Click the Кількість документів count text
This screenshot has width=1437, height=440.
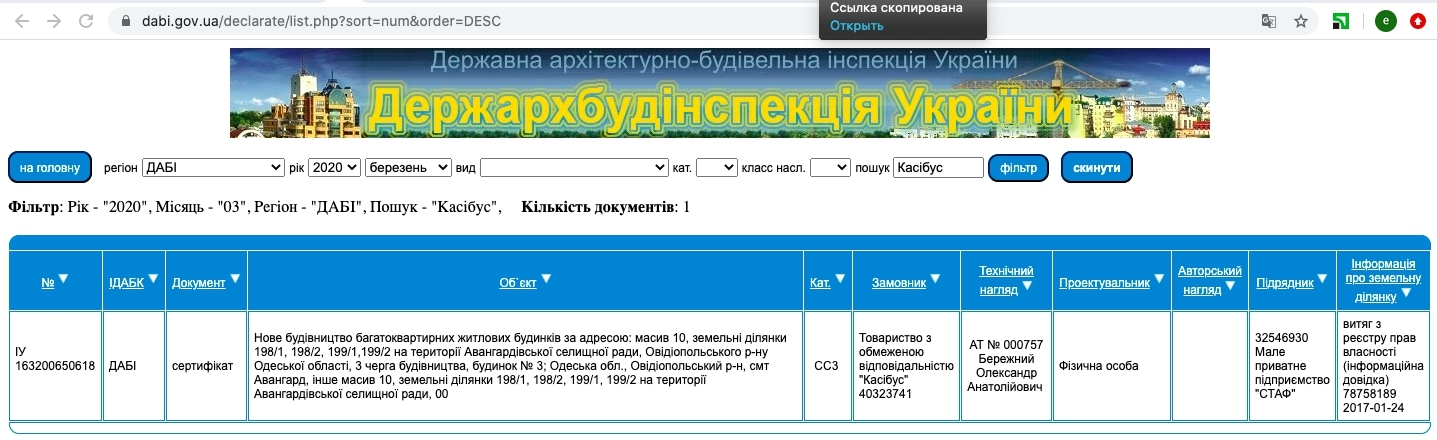(x=605, y=207)
